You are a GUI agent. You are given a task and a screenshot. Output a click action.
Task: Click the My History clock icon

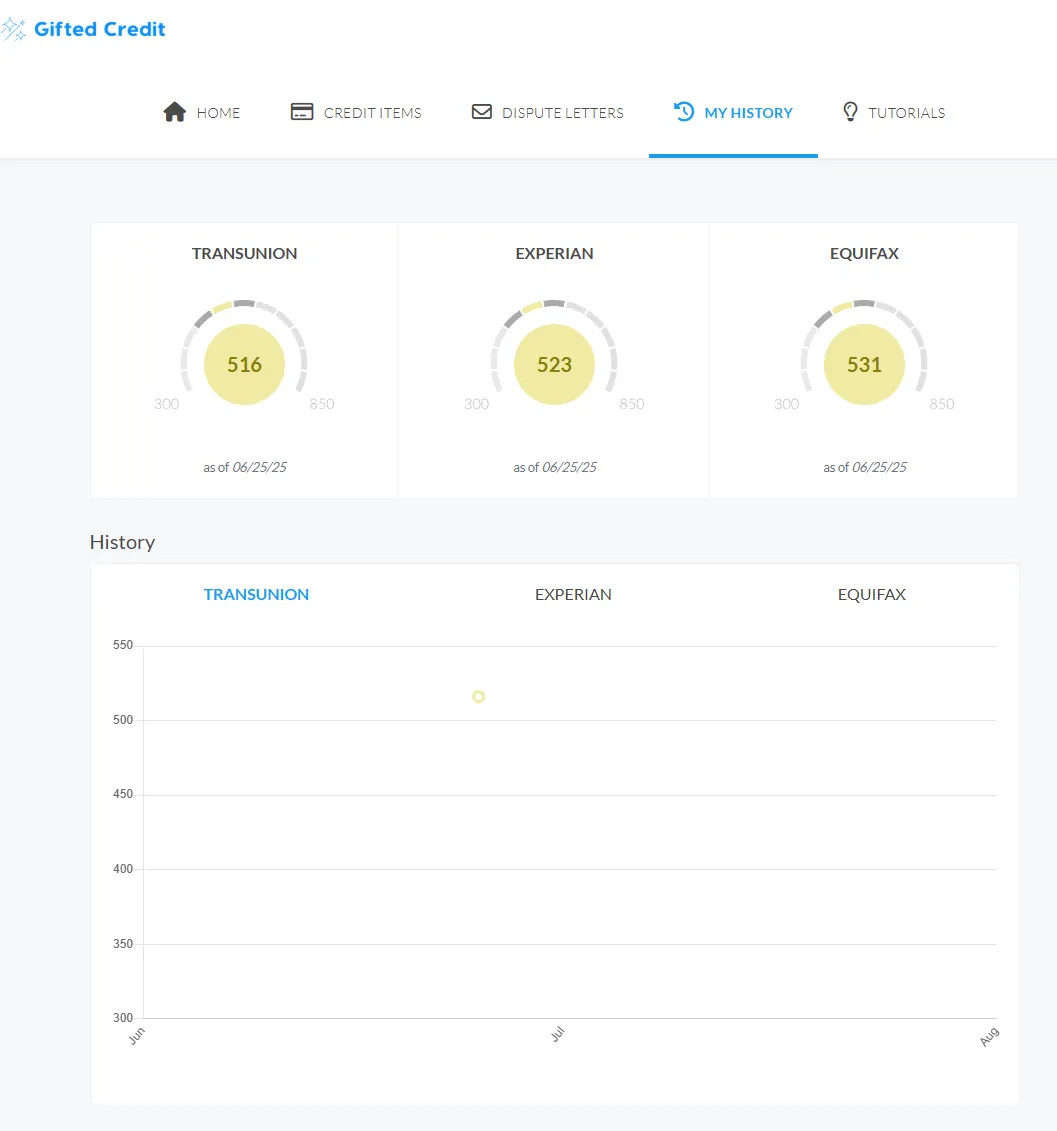point(684,112)
